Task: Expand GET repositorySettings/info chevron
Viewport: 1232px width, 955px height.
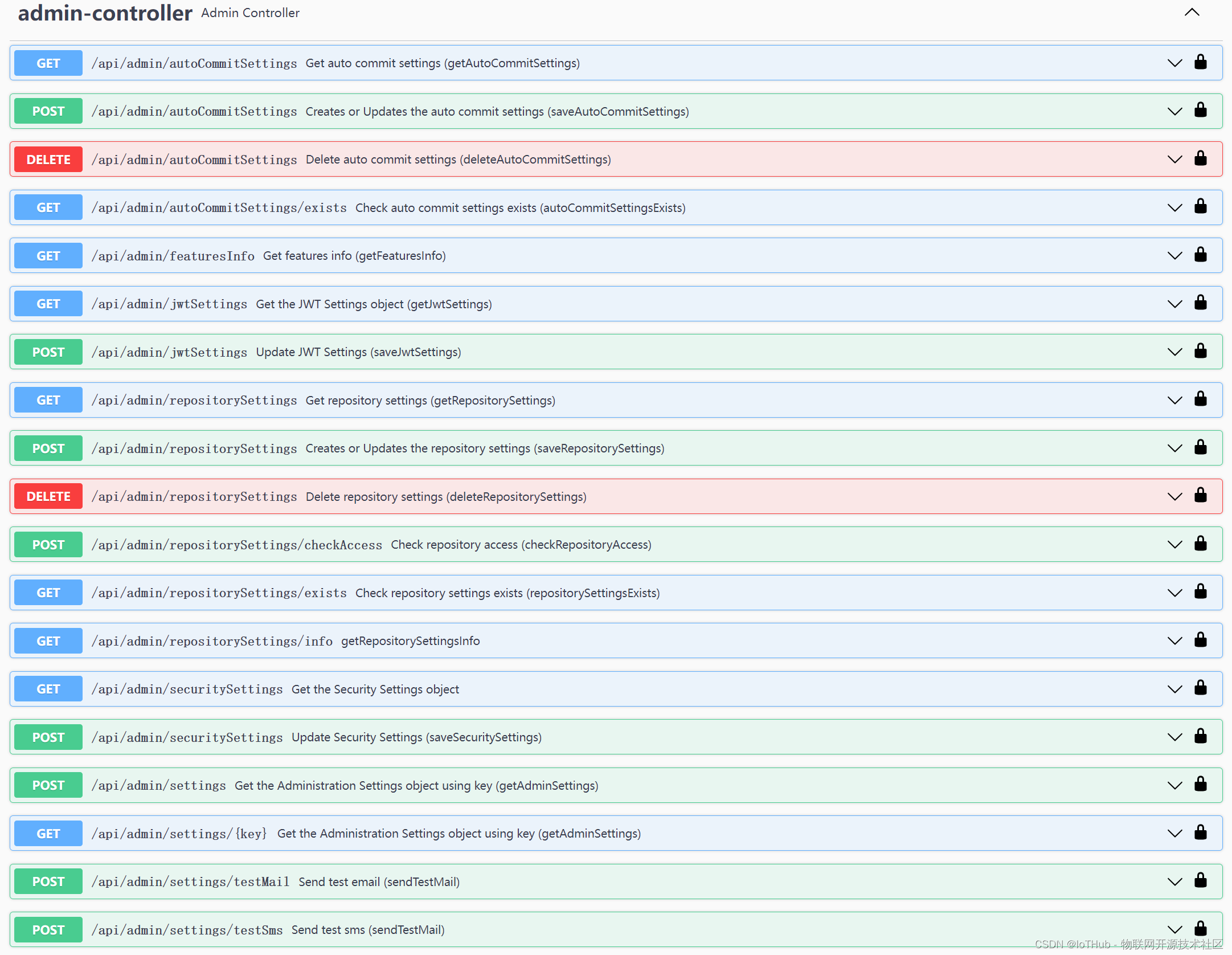Action: tap(1174, 641)
